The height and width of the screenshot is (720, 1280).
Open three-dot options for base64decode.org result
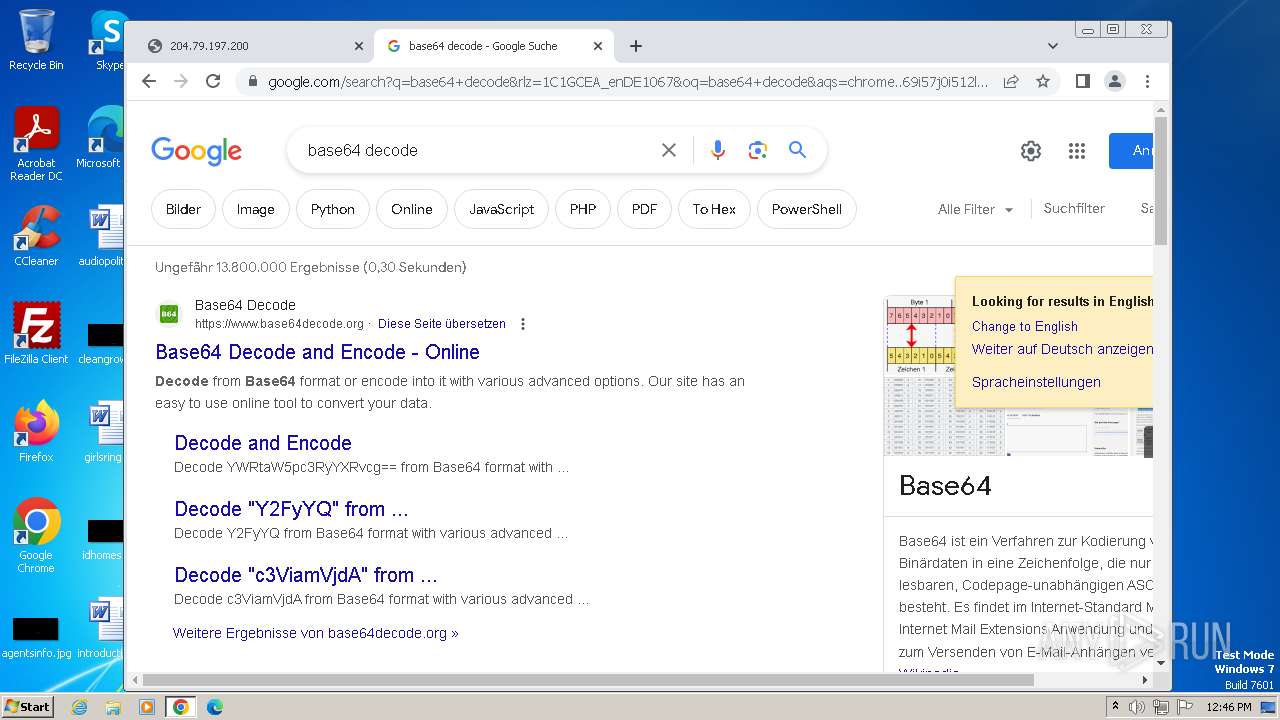(x=522, y=324)
